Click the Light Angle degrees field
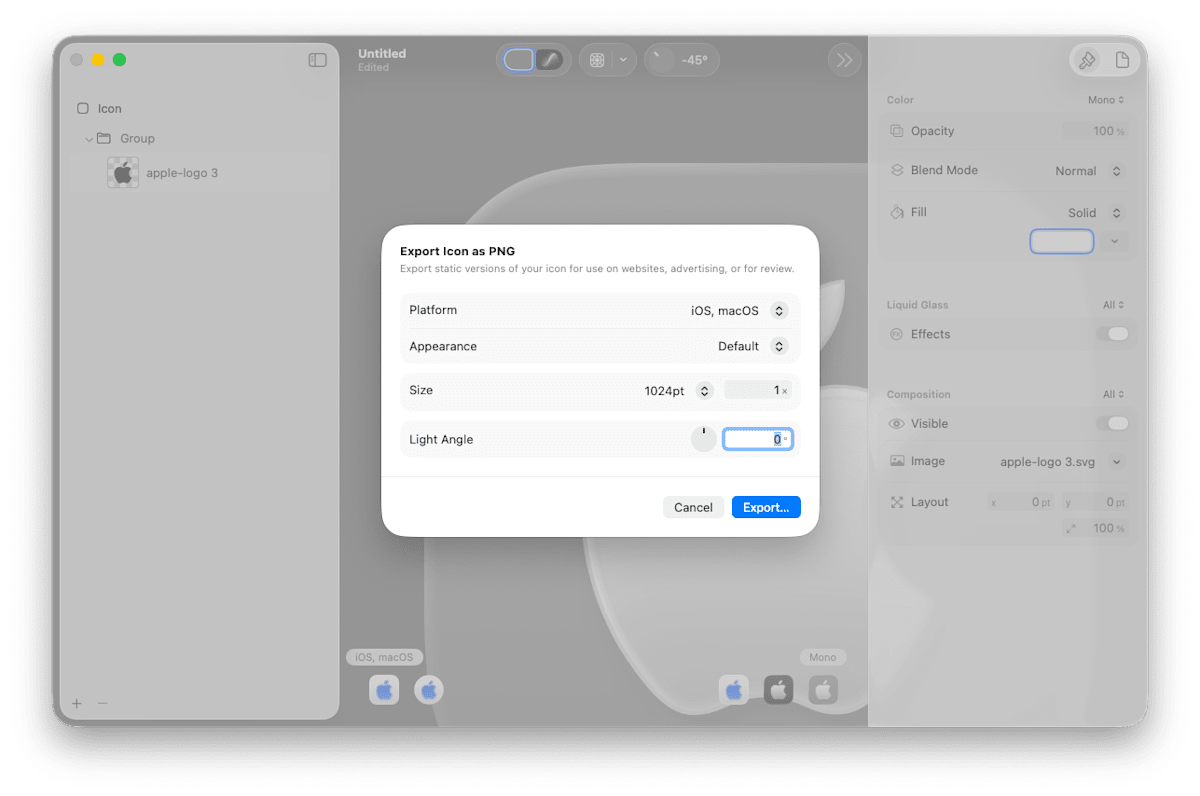Screen dimensions: 1200x796 pyautogui.click(x=758, y=439)
